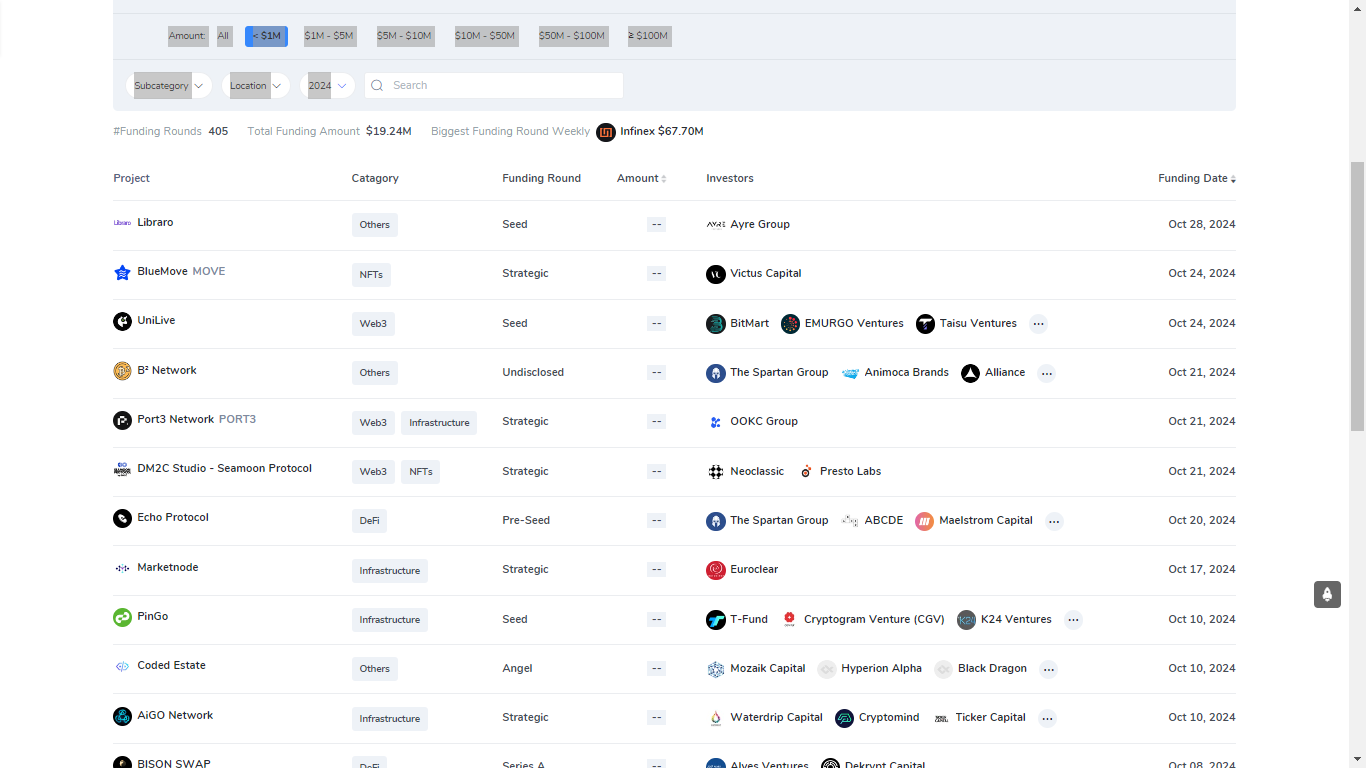Click the OOKC Group investor icon
The image size is (1366, 768).
click(x=716, y=422)
